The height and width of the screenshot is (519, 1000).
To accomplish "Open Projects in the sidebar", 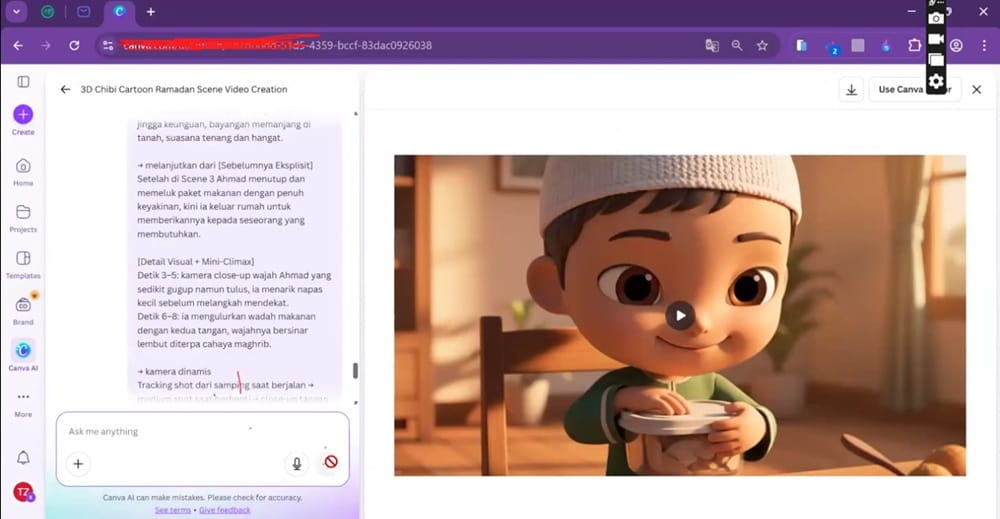I will (x=23, y=218).
